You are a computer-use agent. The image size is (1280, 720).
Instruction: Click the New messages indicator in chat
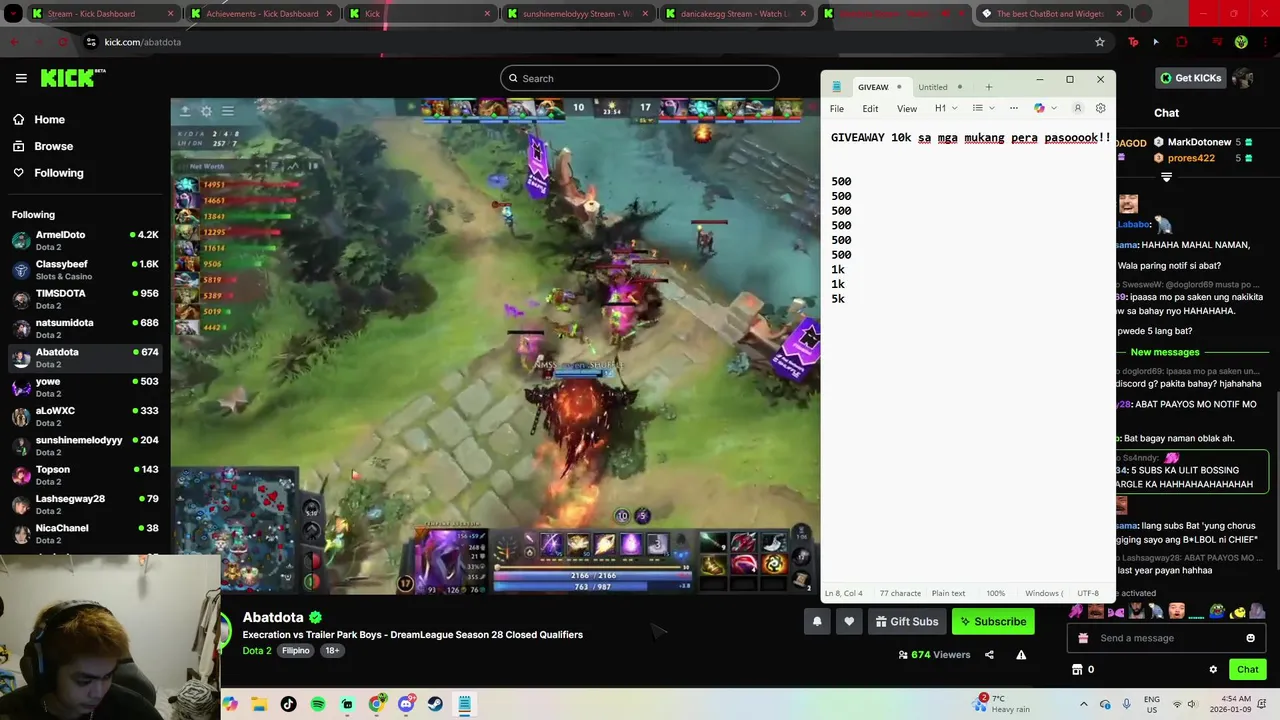coord(1164,352)
